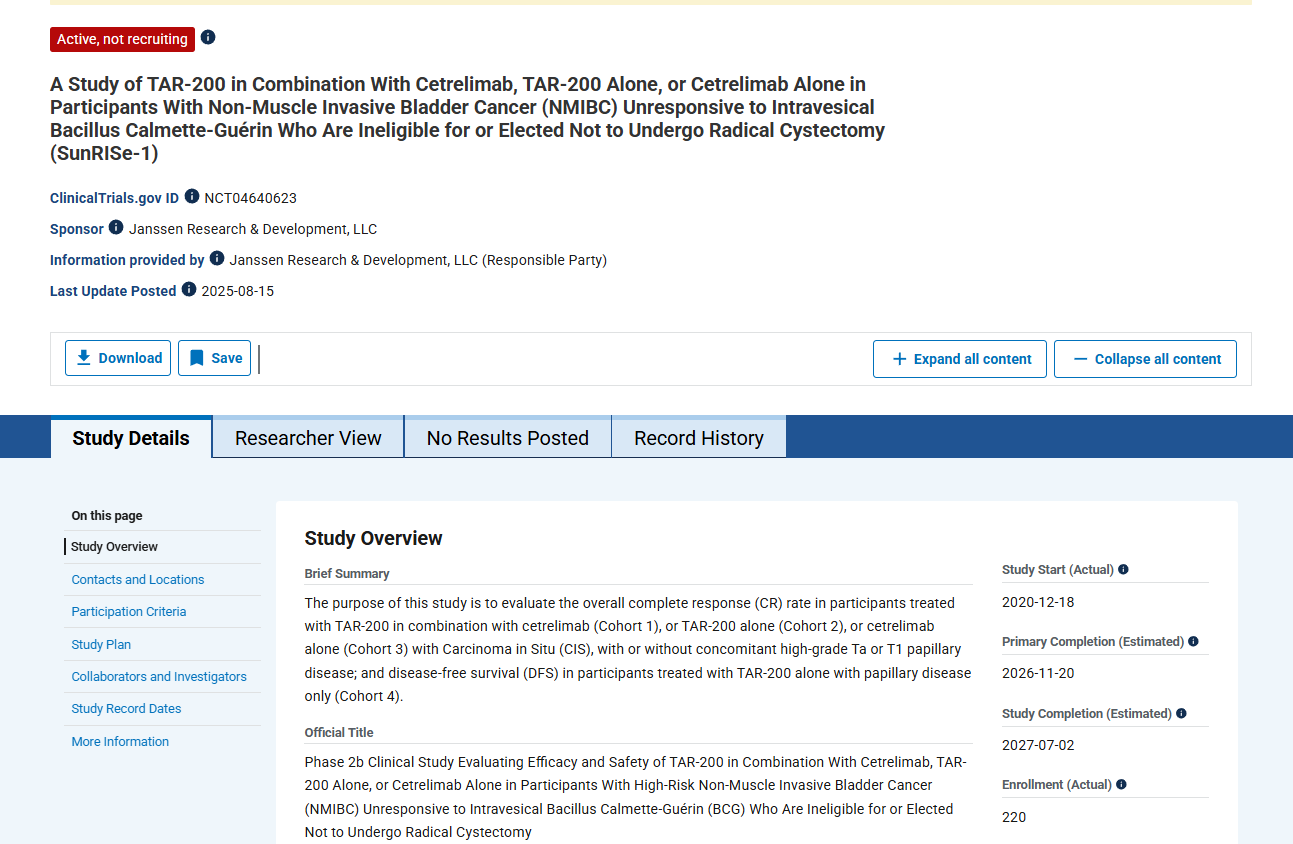Image resolution: width=1293 pixels, height=844 pixels.
Task: Click the 2026-11-20 primary completion date
Action: pyautogui.click(x=1038, y=673)
